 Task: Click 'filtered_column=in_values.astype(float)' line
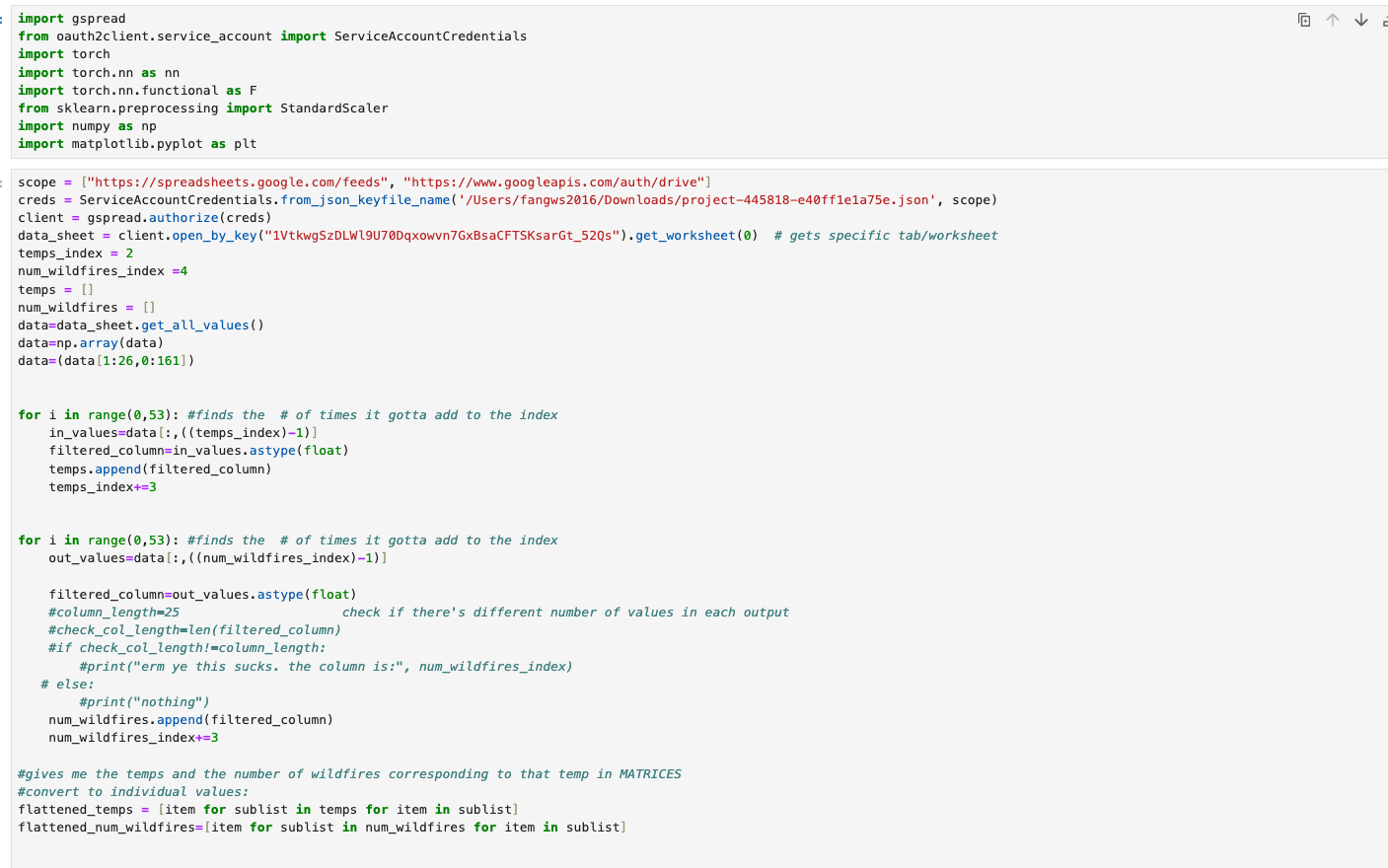click(199, 451)
